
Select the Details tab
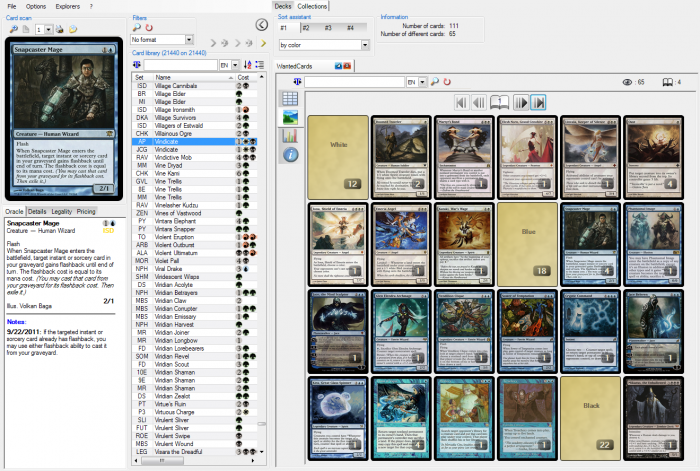click(37, 212)
